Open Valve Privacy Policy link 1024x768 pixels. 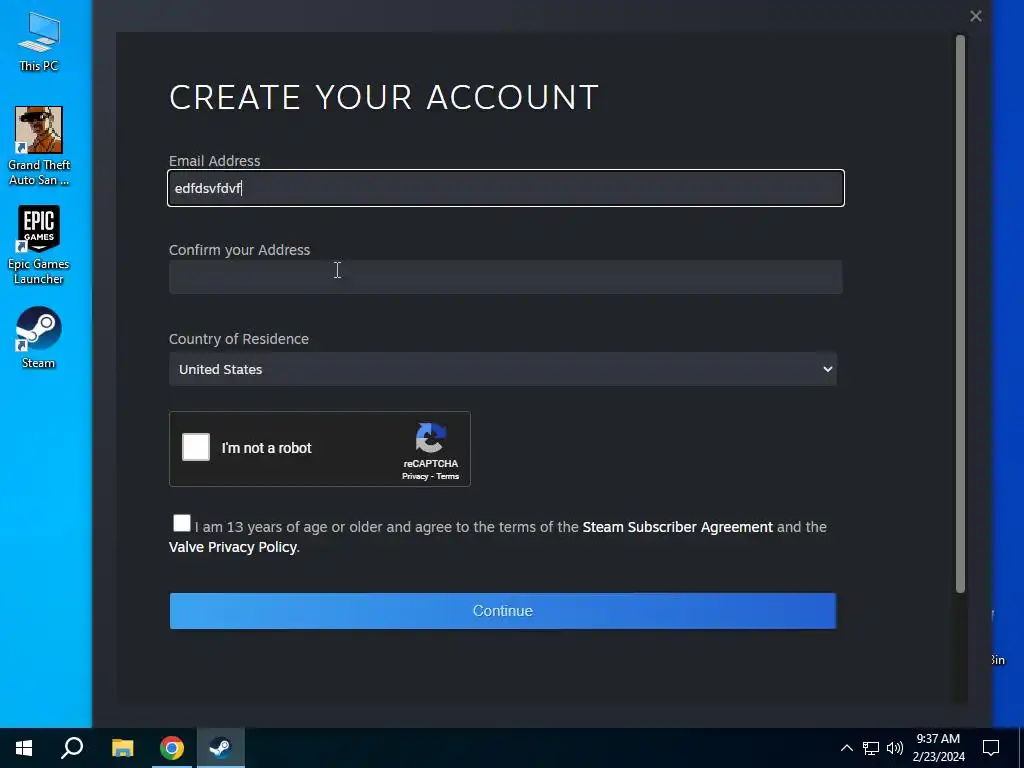pos(232,547)
